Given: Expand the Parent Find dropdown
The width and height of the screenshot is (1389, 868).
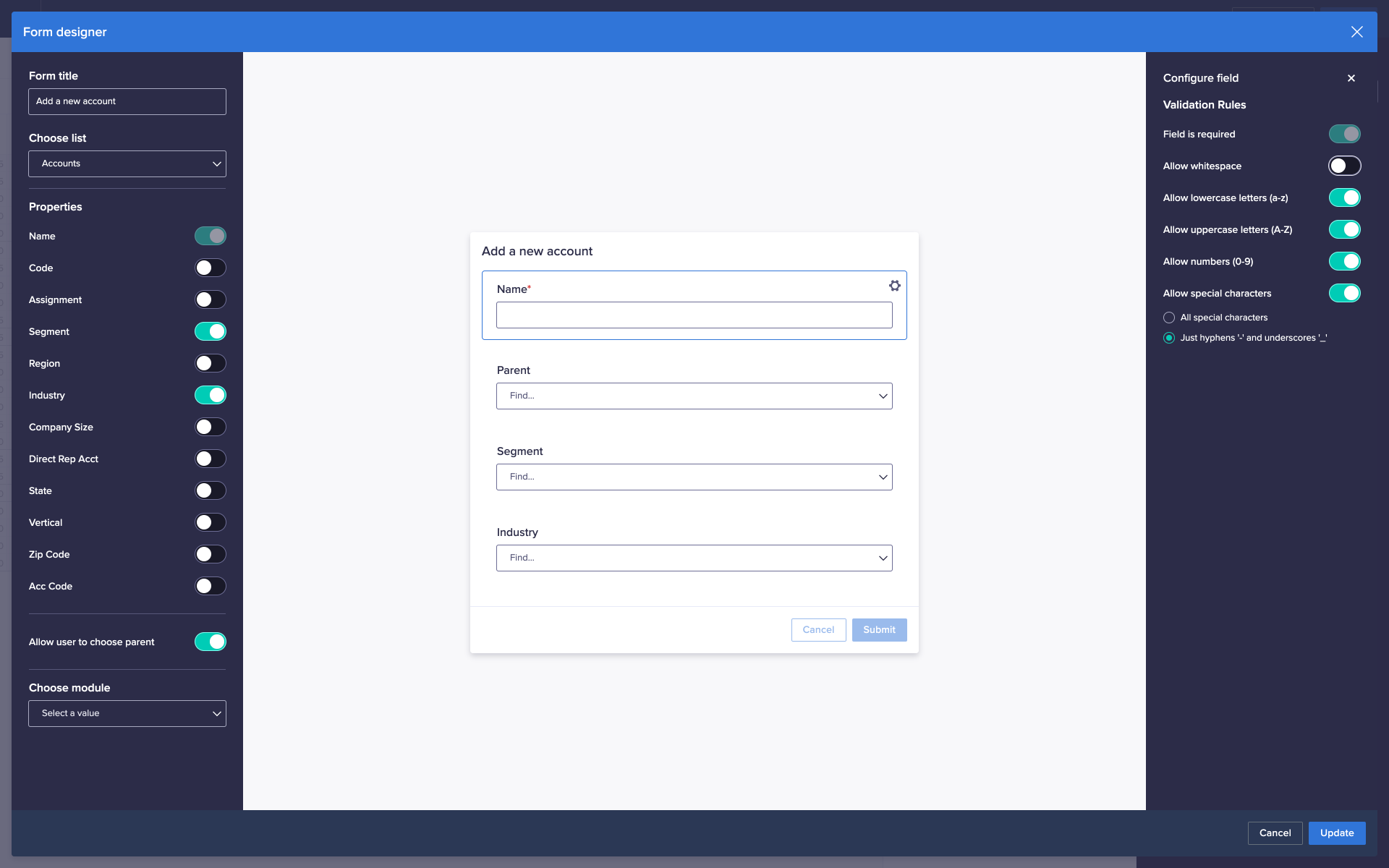Looking at the screenshot, I should pos(694,396).
